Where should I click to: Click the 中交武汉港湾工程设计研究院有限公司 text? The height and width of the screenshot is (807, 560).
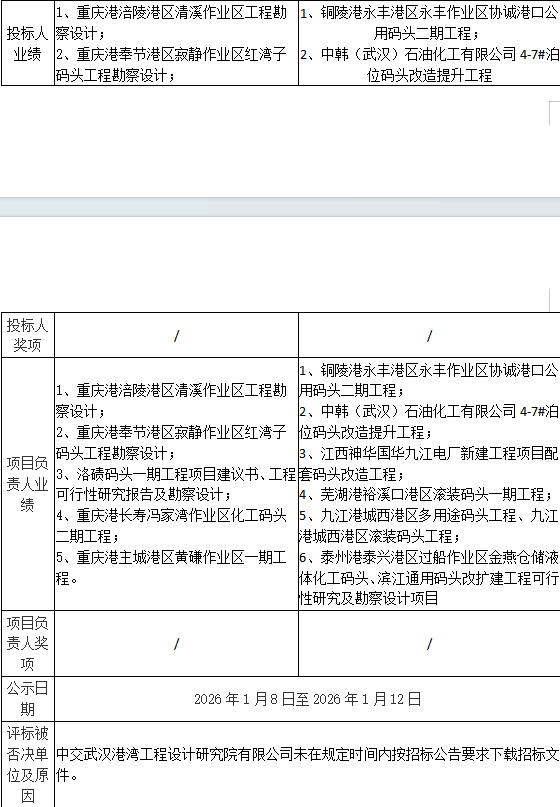pyautogui.click(x=174, y=754)
